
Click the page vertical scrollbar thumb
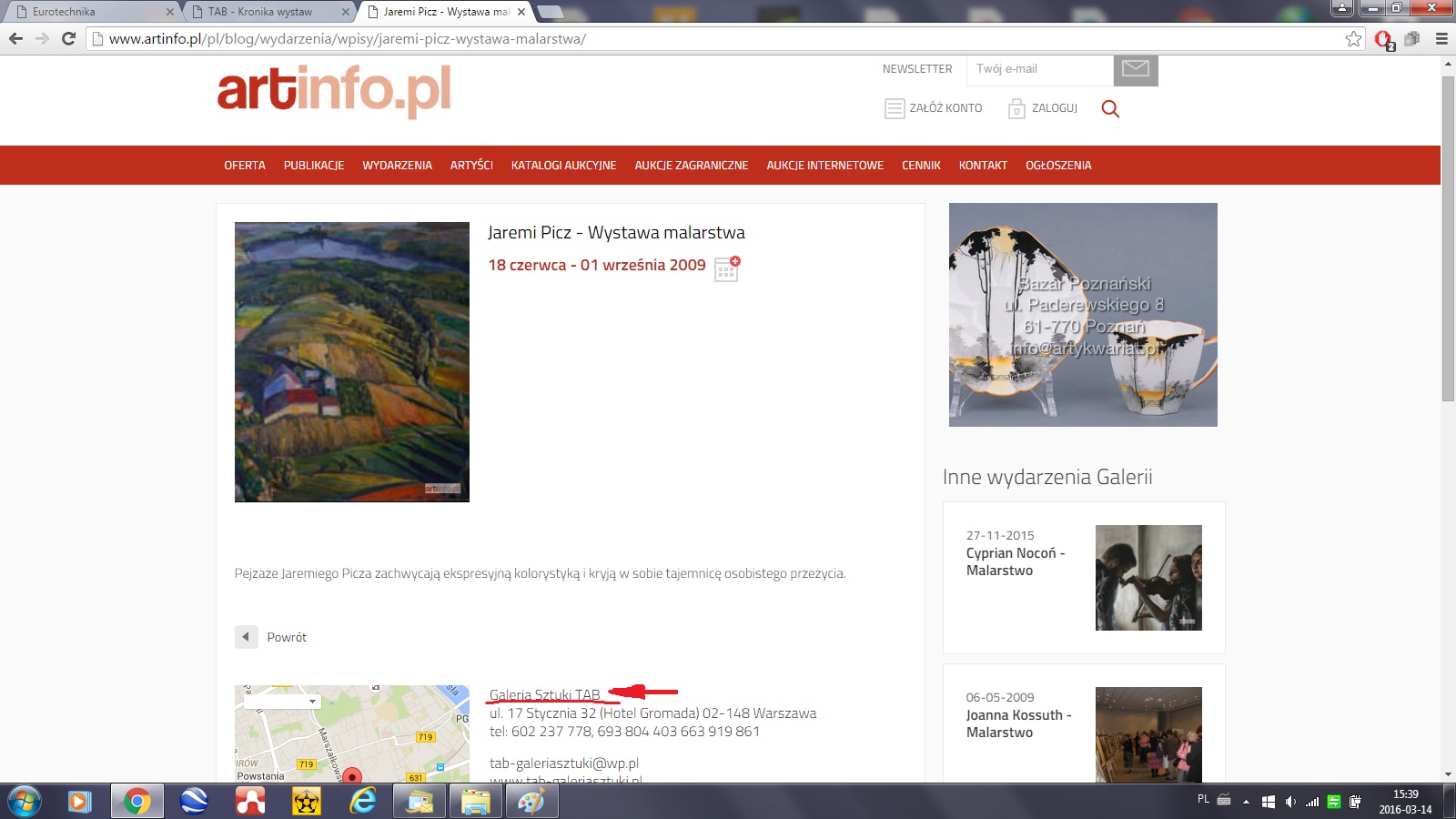click(x=1448, y=238)
